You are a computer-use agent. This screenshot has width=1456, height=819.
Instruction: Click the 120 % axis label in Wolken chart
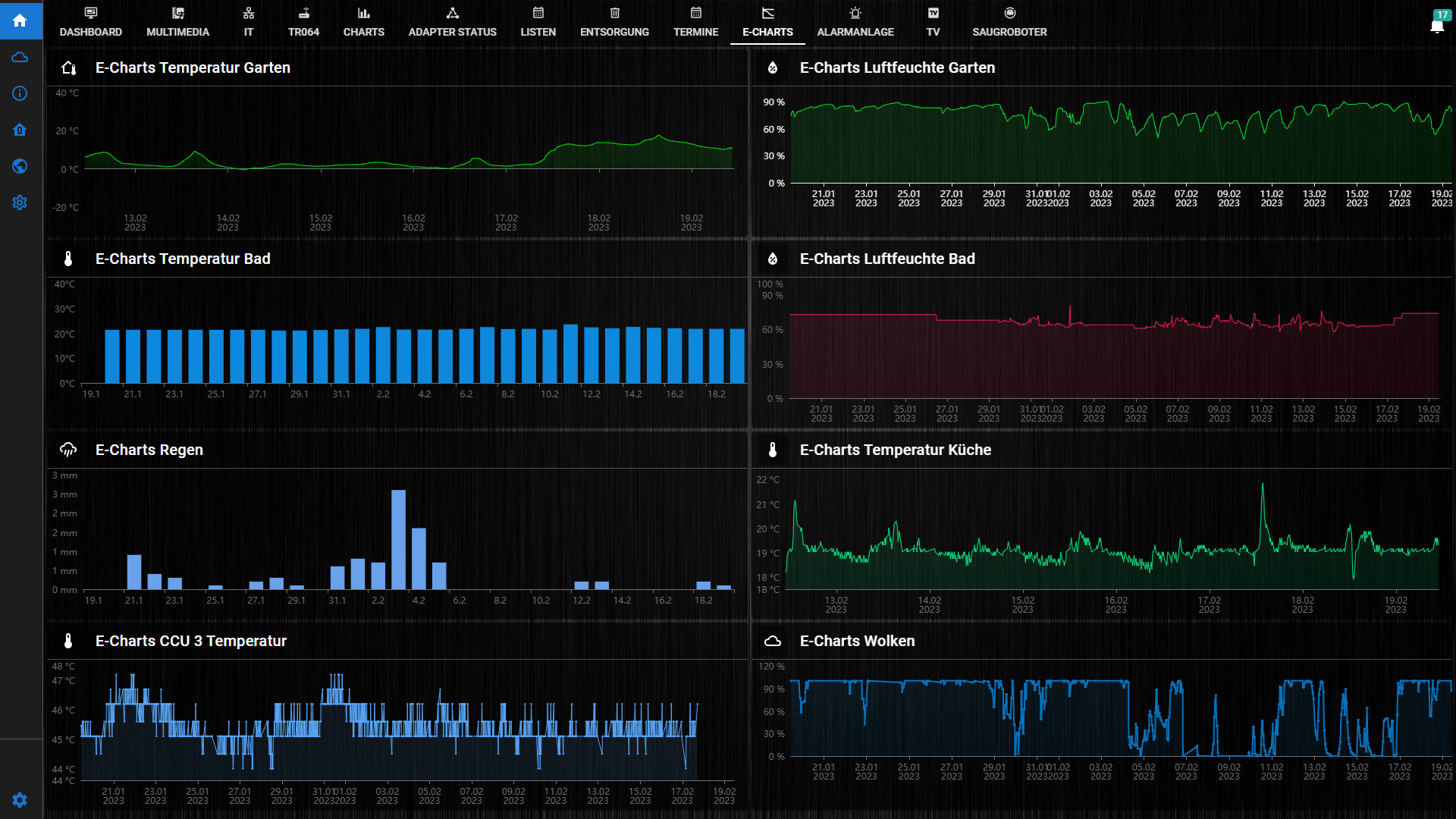(x=771, y=666)
